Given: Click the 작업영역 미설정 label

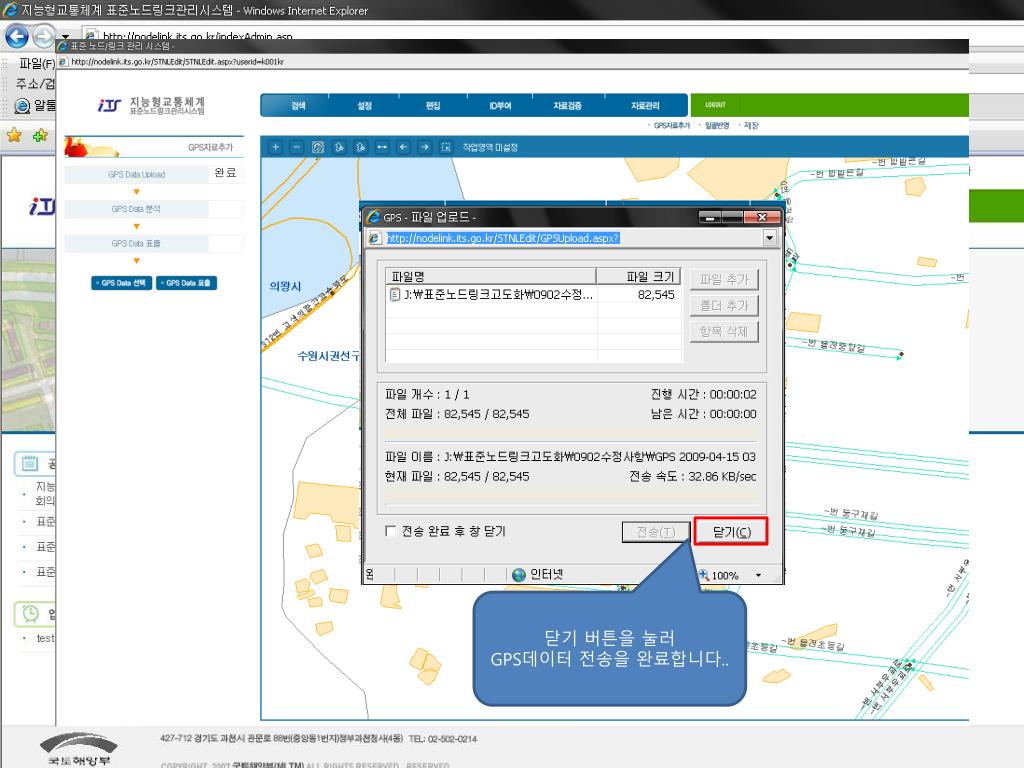Looking at the screenshot, I should point(490,148).
